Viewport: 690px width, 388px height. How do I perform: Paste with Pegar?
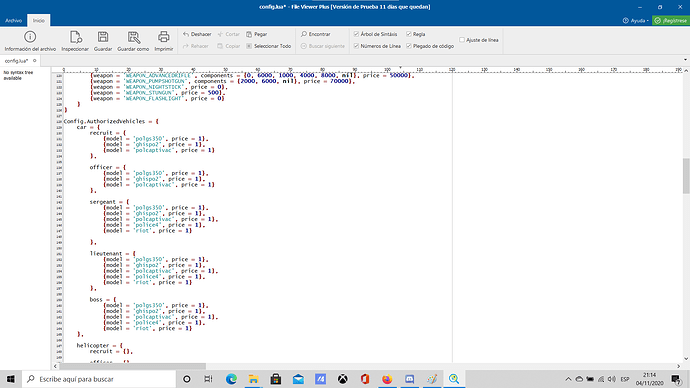point(257,34)
